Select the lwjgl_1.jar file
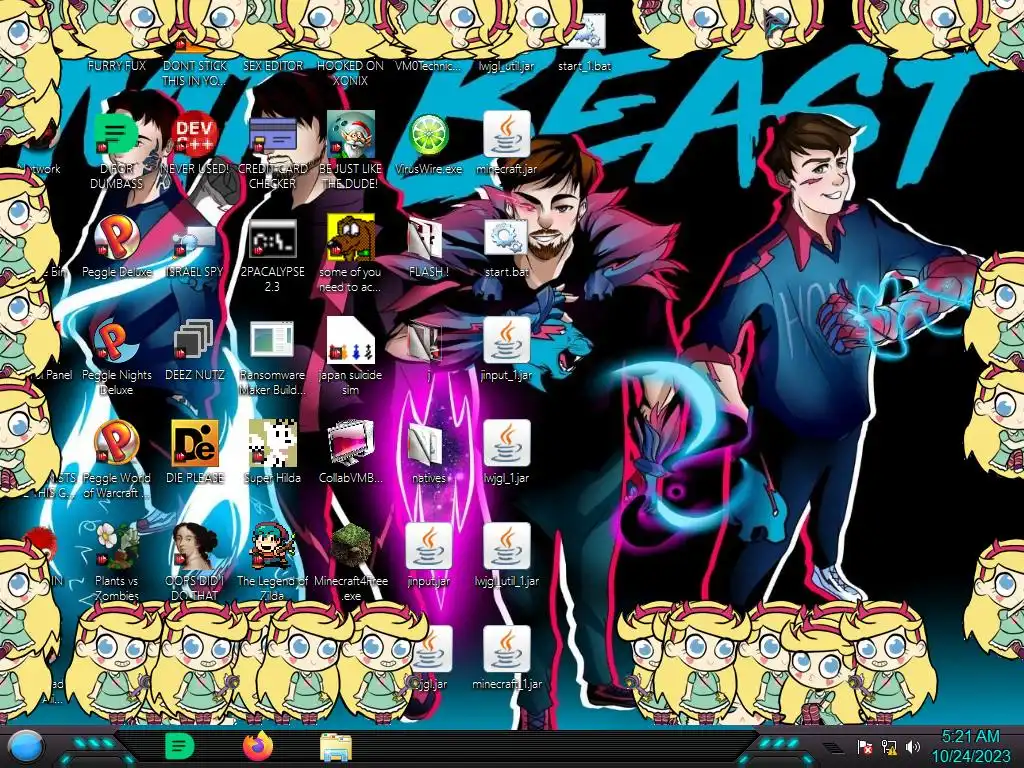Viewport: 1024px width, 768px height. 507,443
